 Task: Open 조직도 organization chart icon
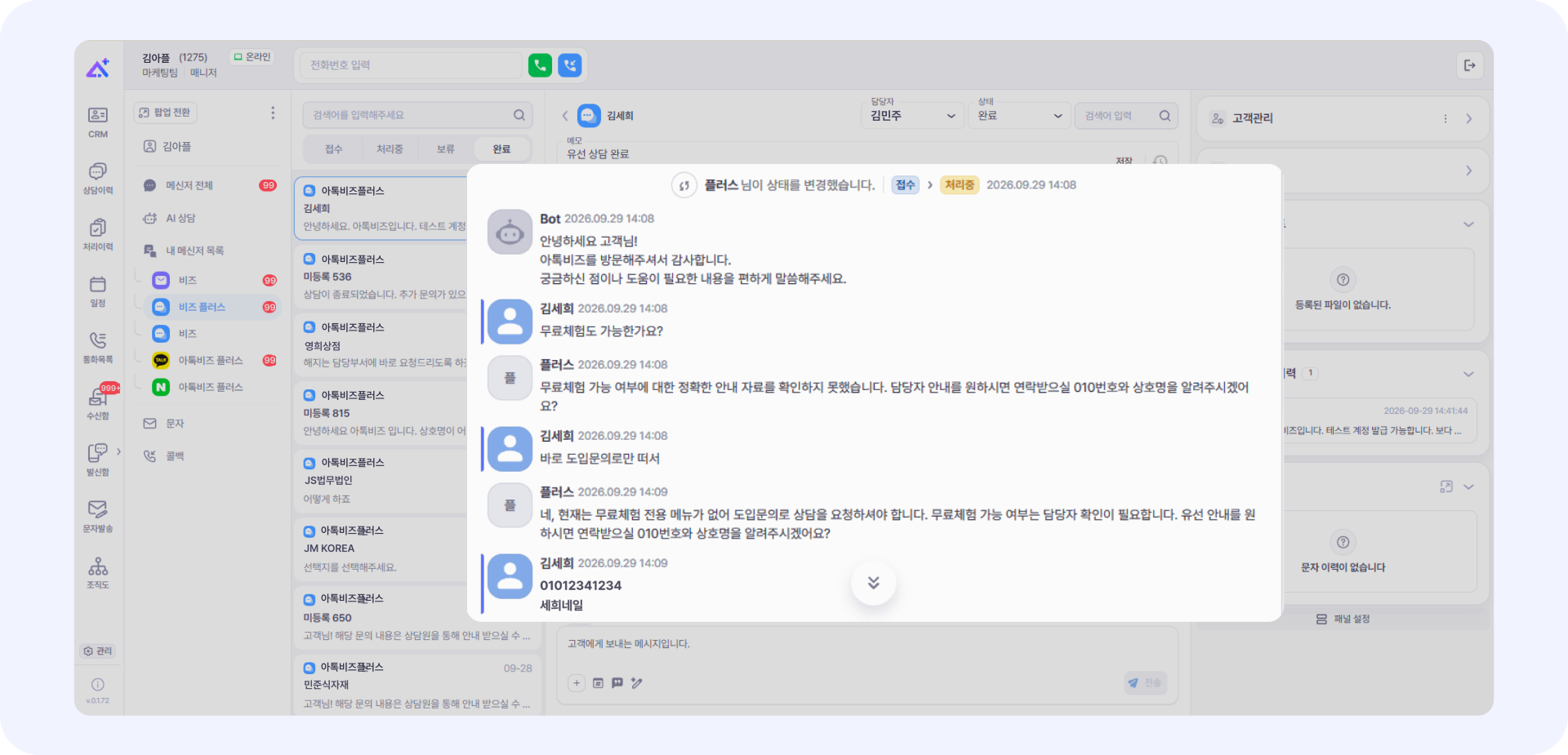[98, 572]
